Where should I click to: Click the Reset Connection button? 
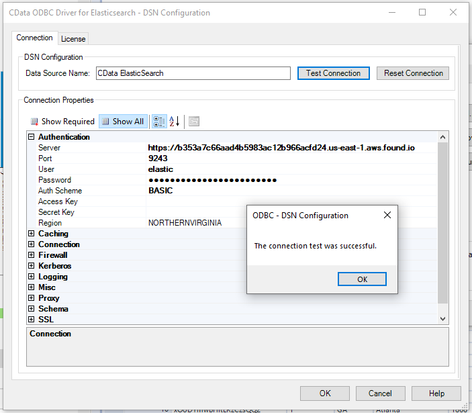click(413, 73)
